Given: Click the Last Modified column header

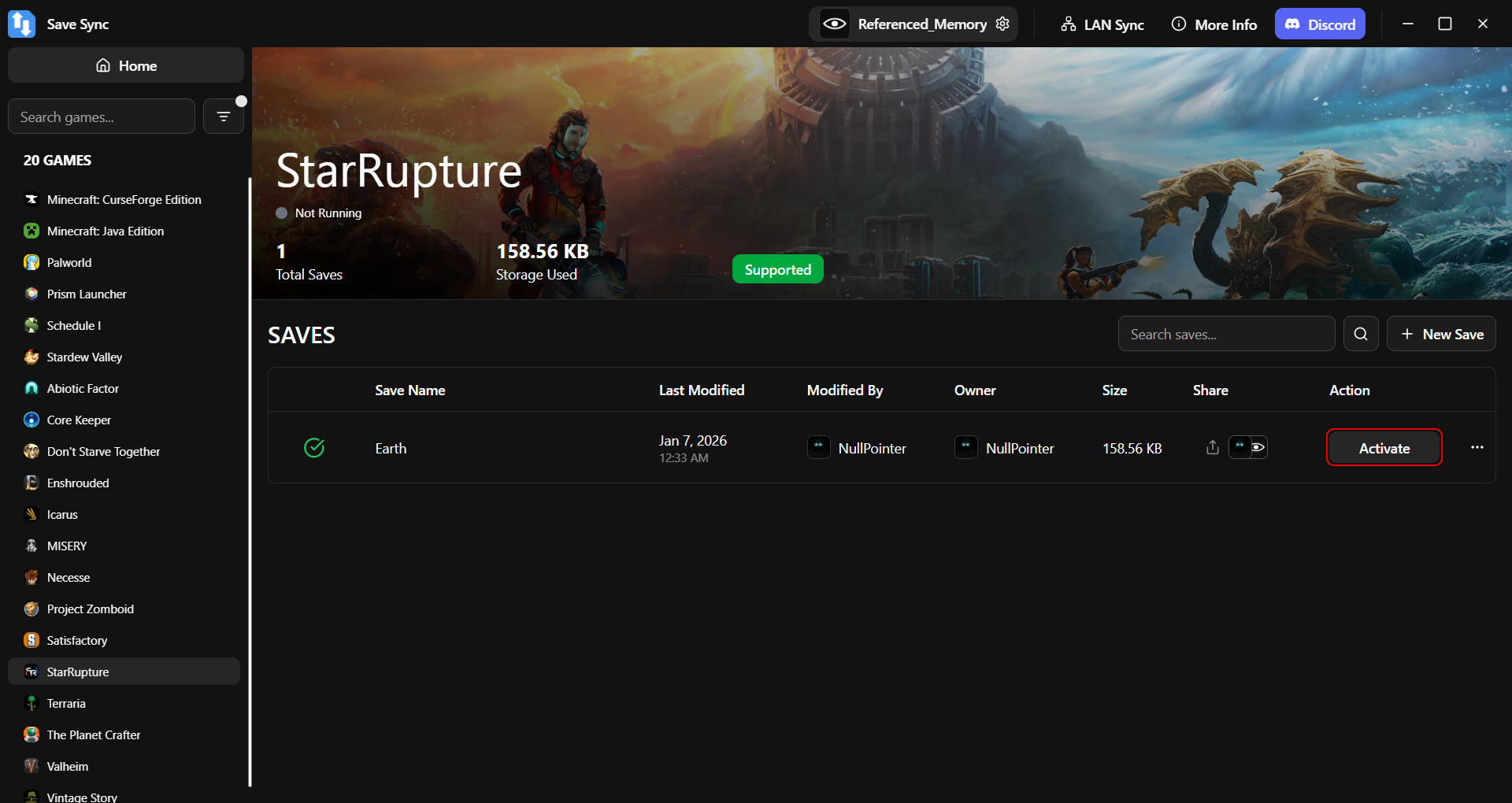Looking at the screenshot, I should 702,390.
